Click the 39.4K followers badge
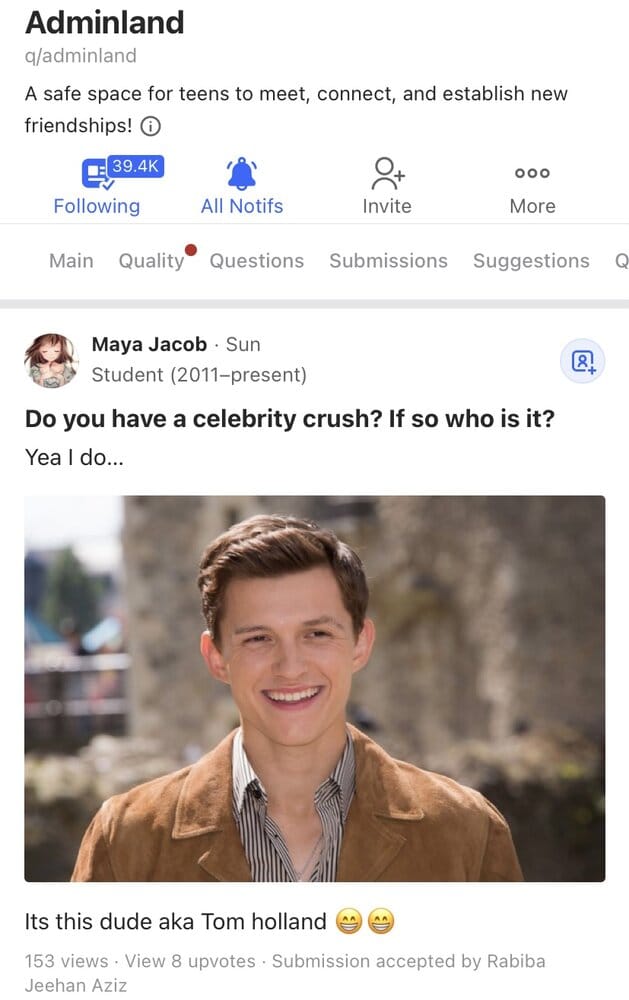Image resolution: width=629 pixels, height=1000 pixels. point(135,166)
